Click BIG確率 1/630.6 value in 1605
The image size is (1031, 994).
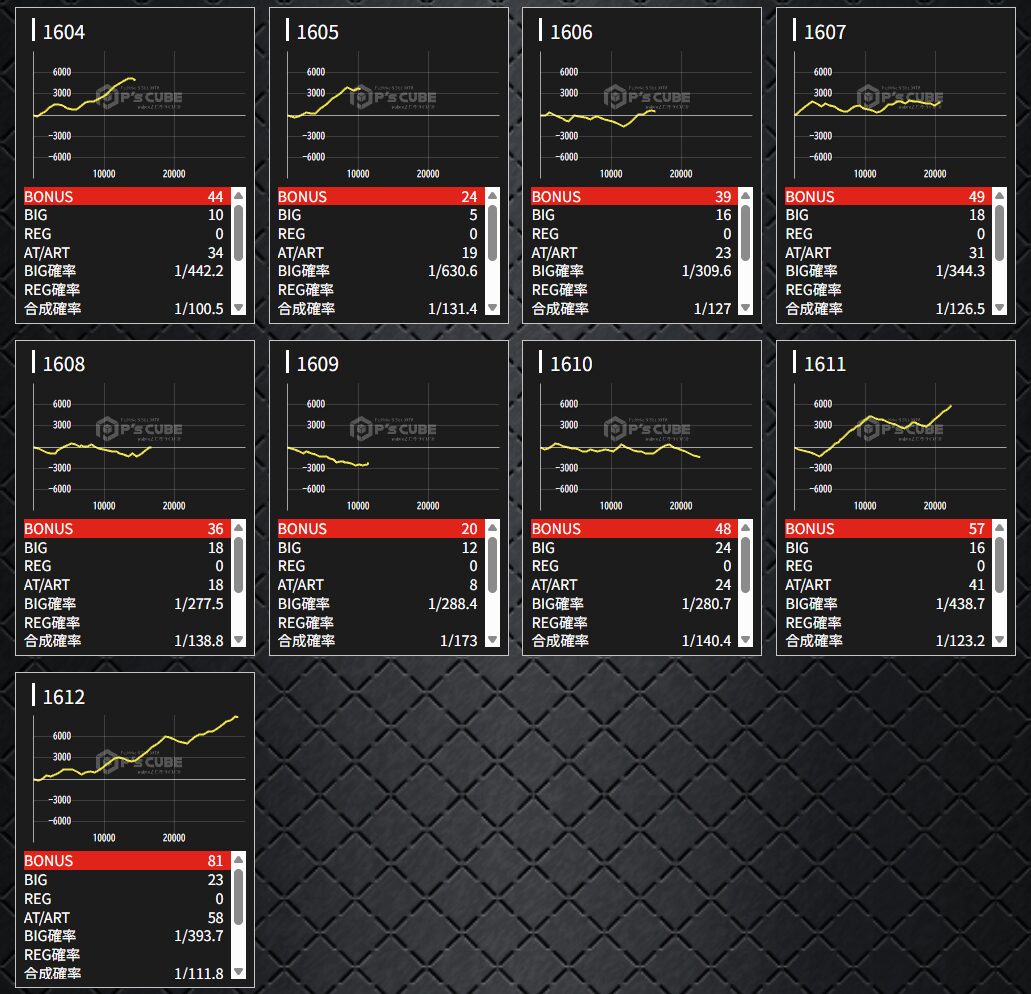point(452,271)
